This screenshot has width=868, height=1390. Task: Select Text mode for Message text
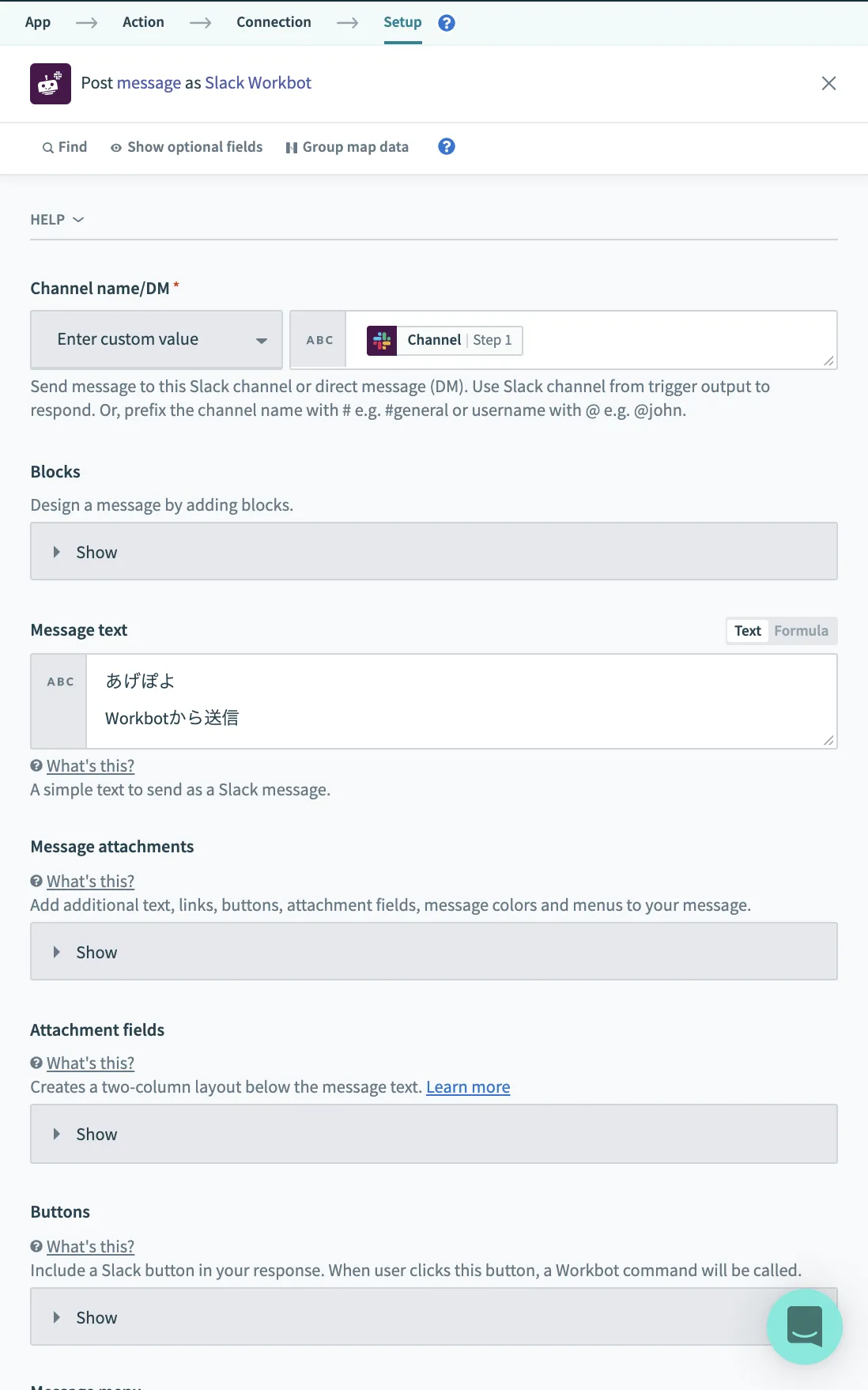point(747,631)
